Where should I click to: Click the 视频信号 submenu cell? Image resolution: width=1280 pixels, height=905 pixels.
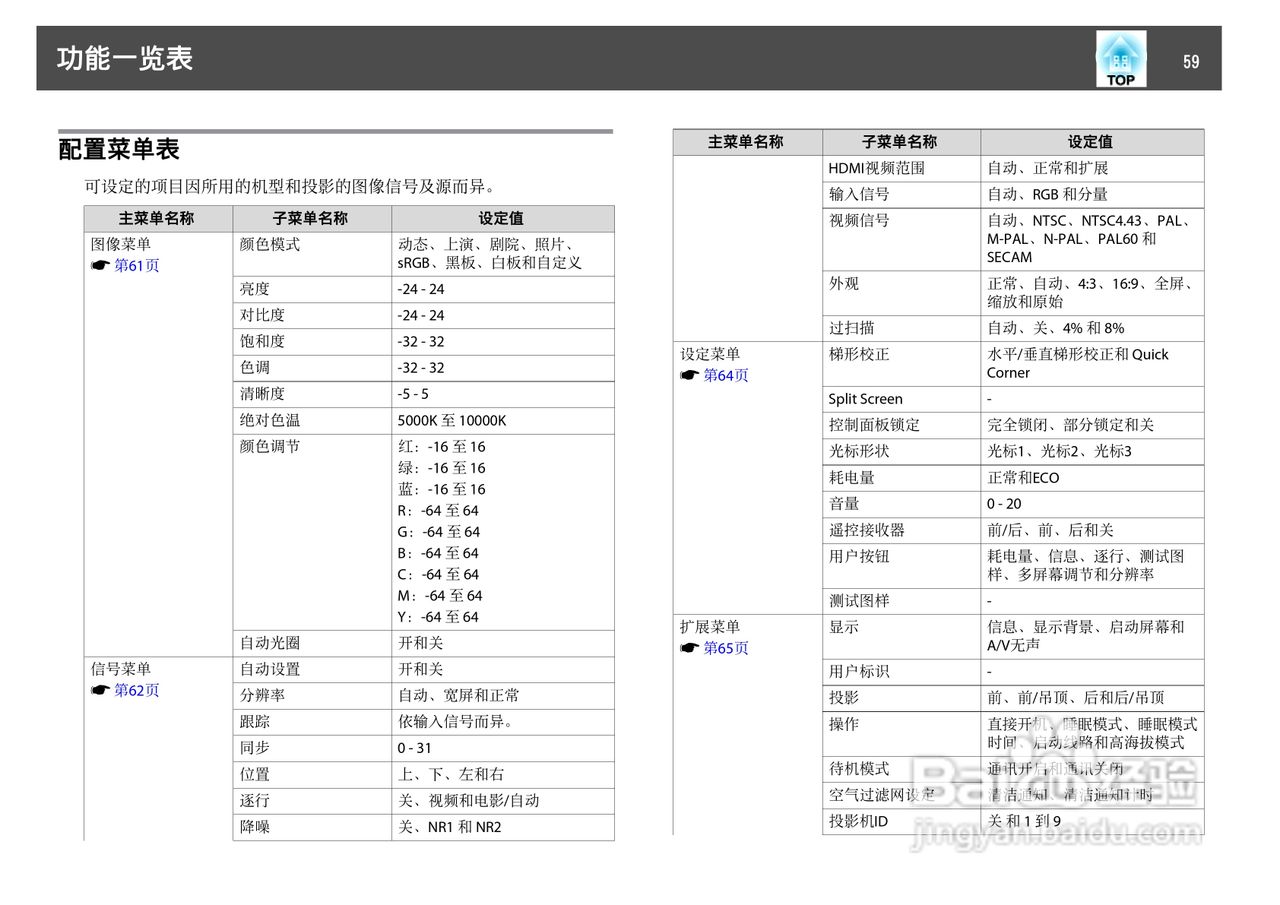(901, 239)
